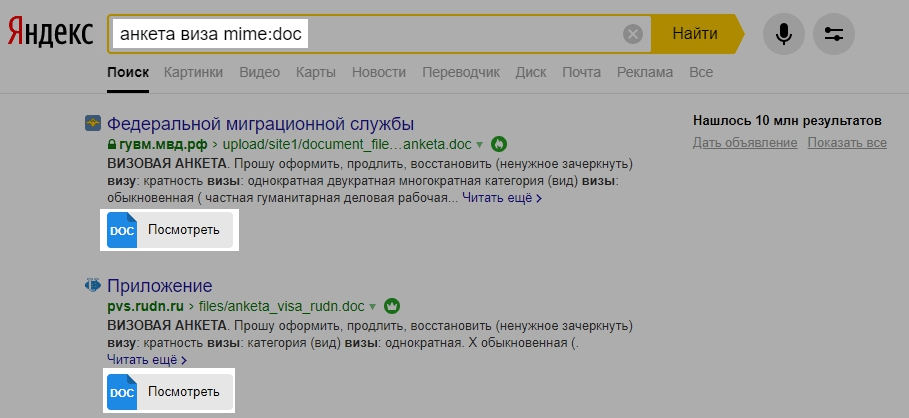
Task: Open the search settings sliders icon
Action: click(x=833, y=34)
